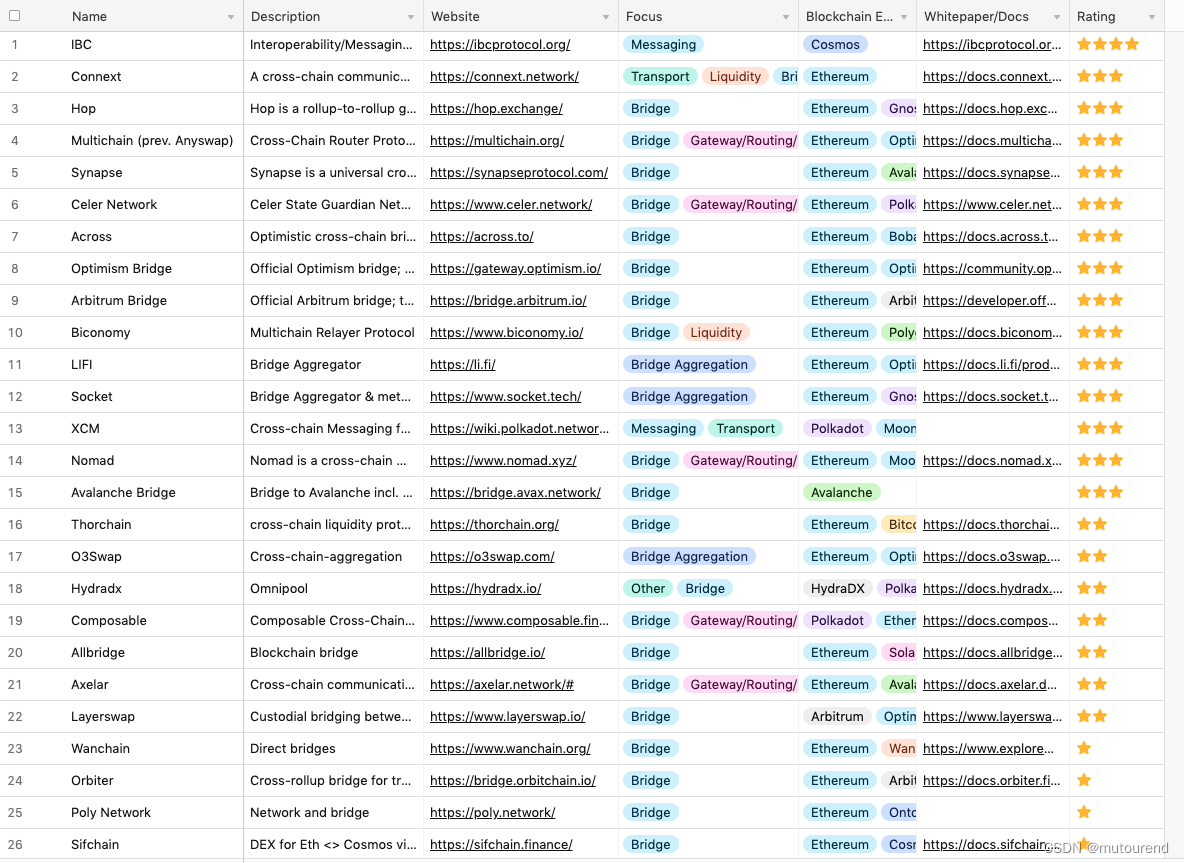Open the sifchain.finance website link
The image size is (1184, 863).
(x=501, y=845)
